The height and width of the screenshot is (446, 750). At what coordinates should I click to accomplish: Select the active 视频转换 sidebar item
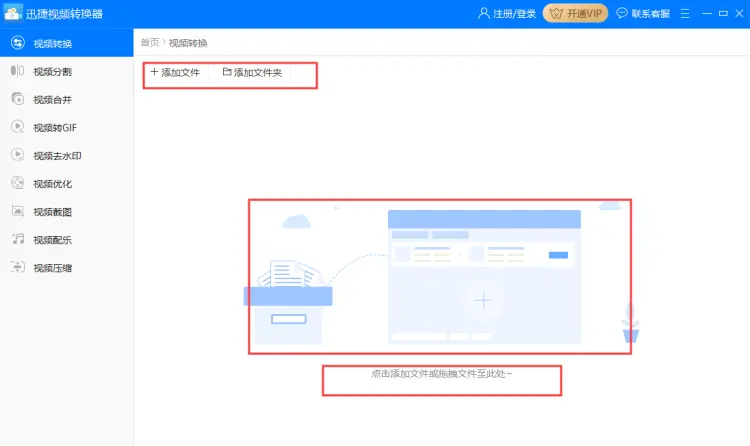66,43
